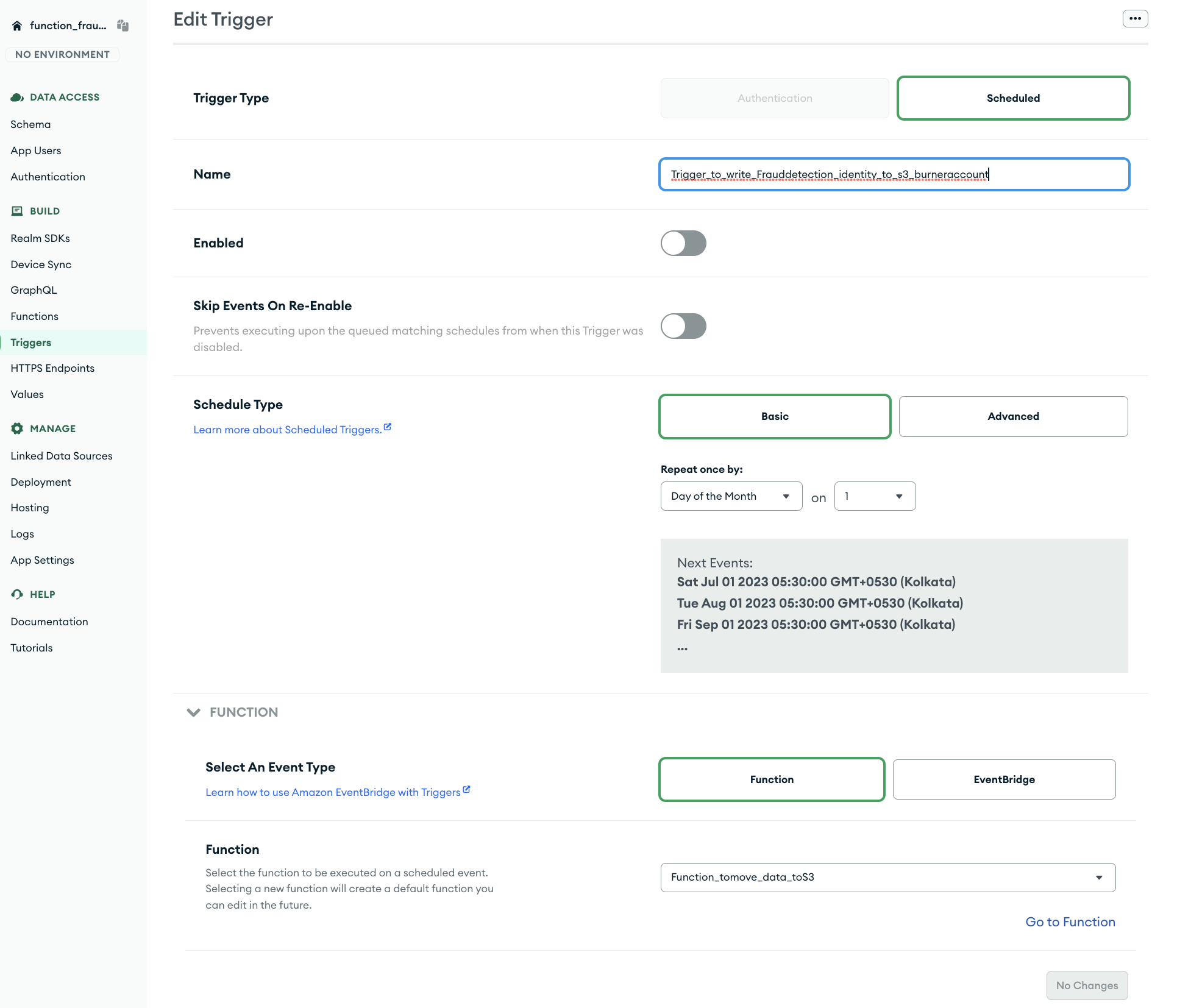Collapse the FUNCTION section chevron
The width and height of the screenshot is (1191, 1008).
pos(193,712)
